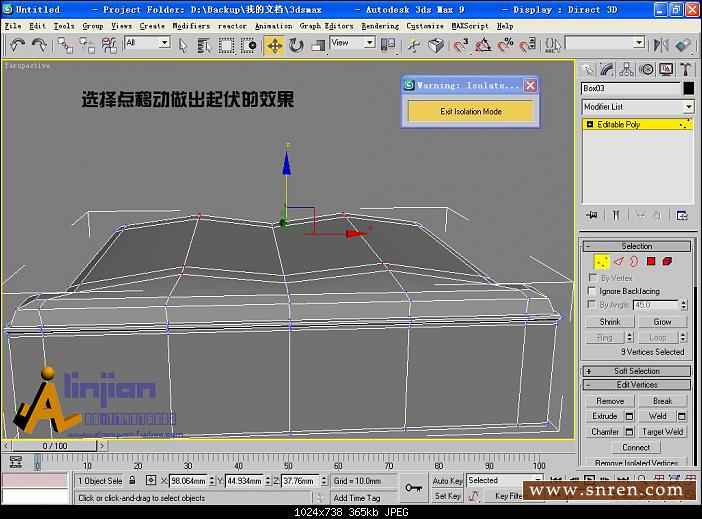Choose Element sub-object selection icon
Screen dimensions: 702x519
click(x=666, y=261)
